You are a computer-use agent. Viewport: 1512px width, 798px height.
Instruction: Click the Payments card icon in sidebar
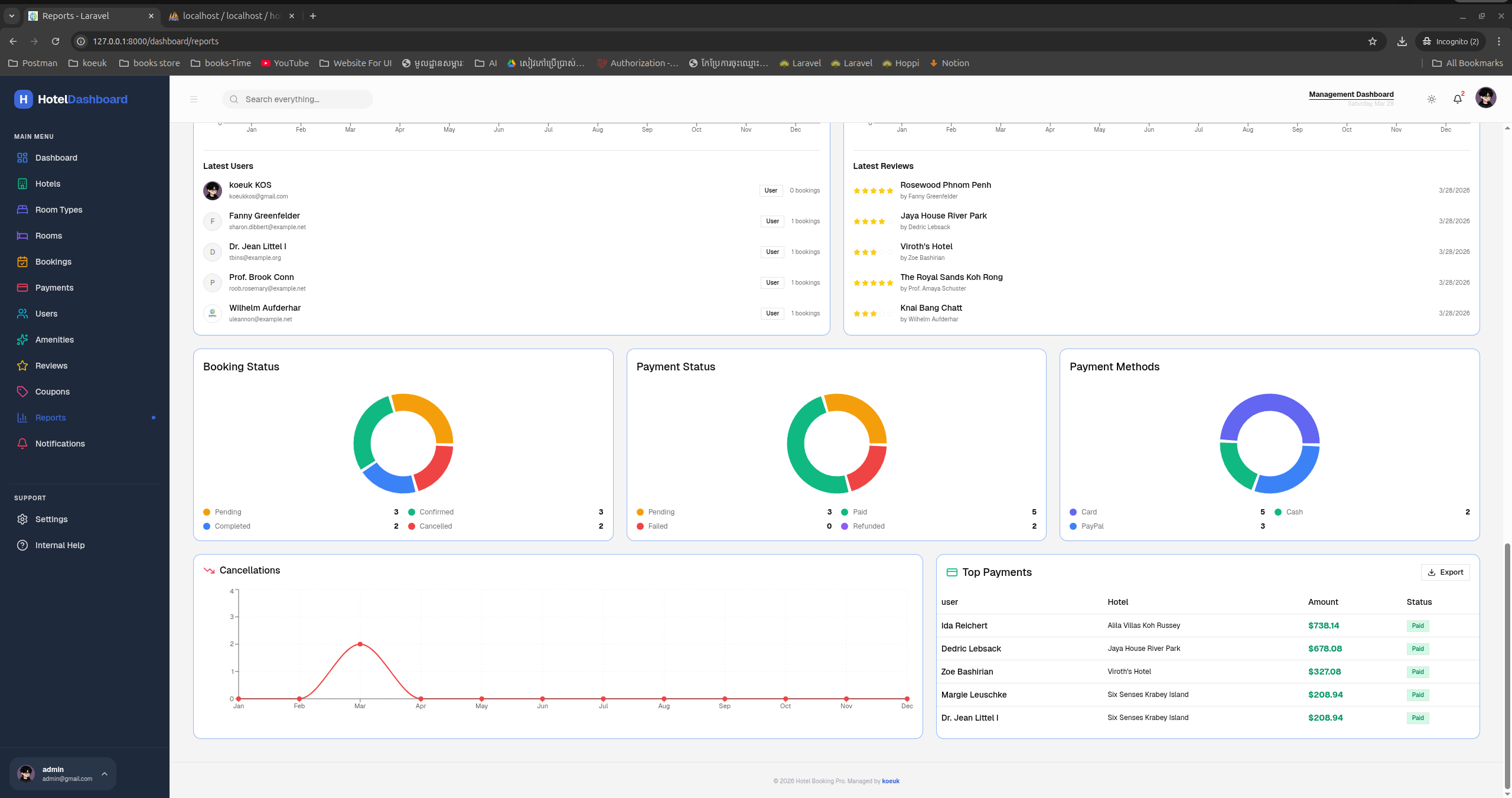[x=22, y=288]
